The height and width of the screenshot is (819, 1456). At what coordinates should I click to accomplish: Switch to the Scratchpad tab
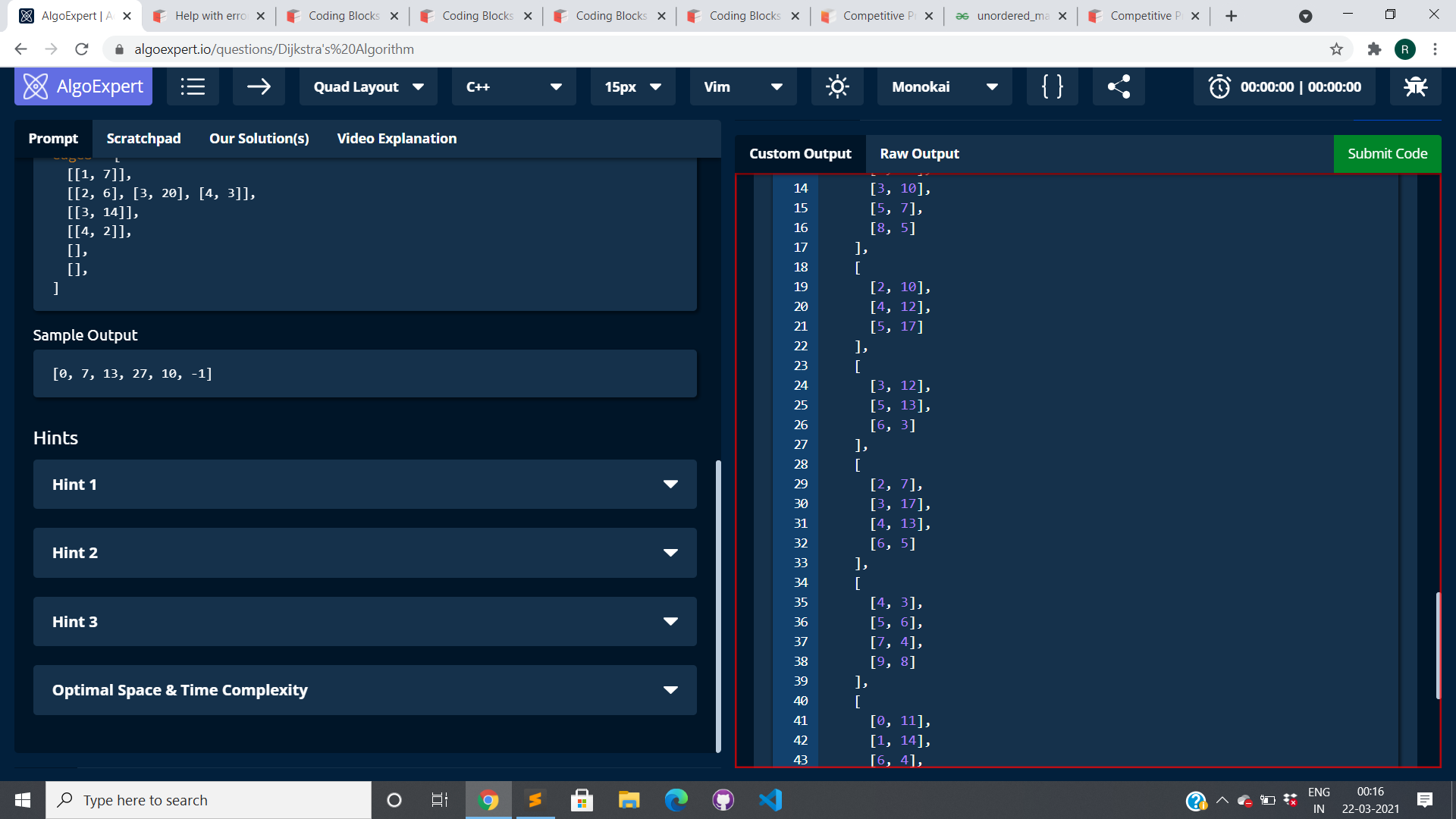(x=143, y=138)
